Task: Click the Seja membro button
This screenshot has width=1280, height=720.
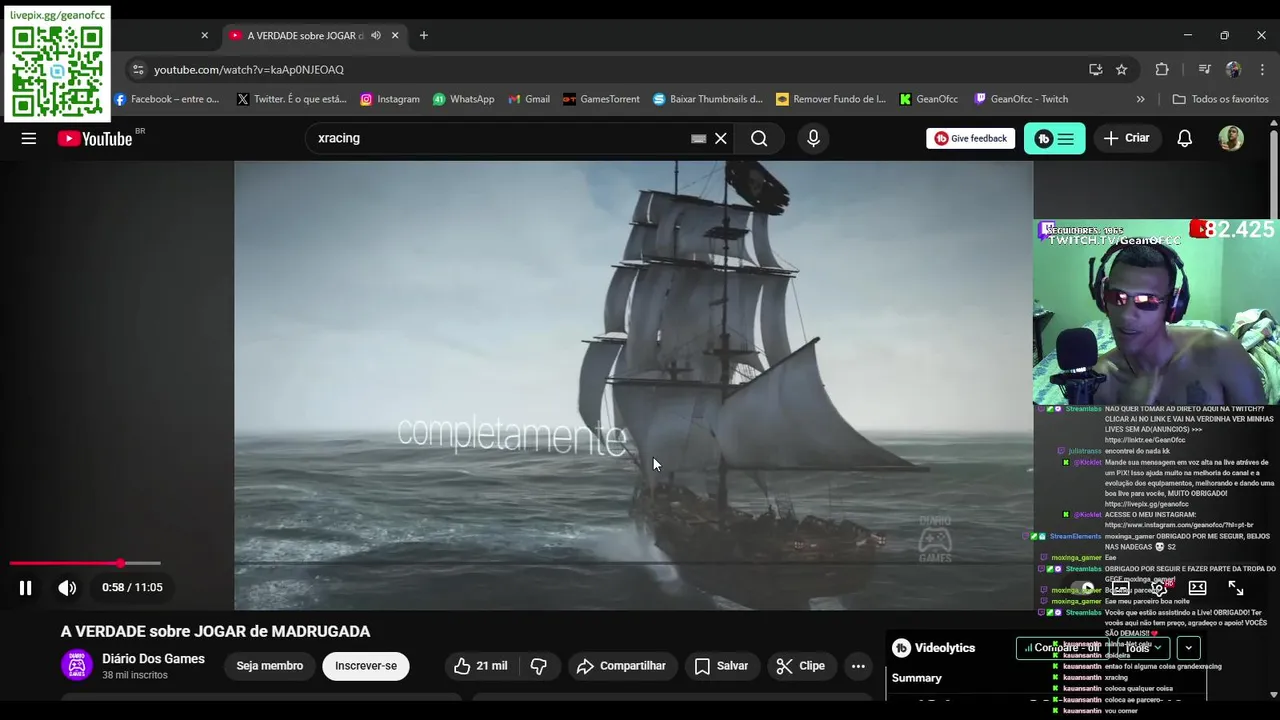Action: [x=269, y=666]
